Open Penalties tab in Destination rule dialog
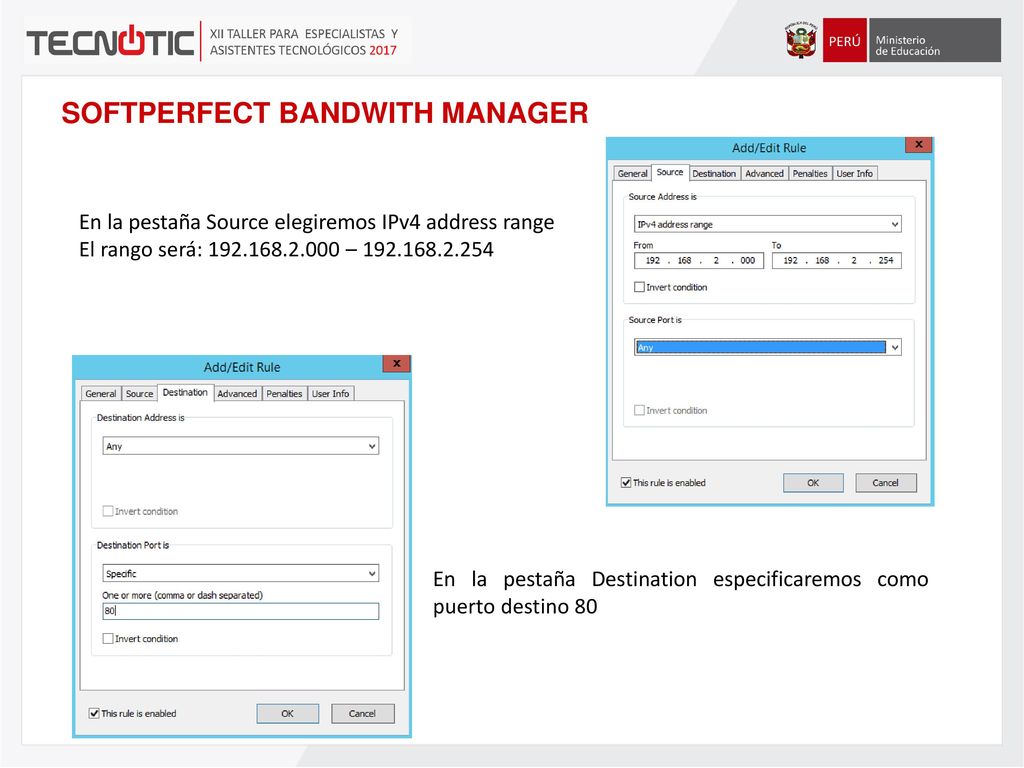 pyautogui.click(x=284, y=394)
